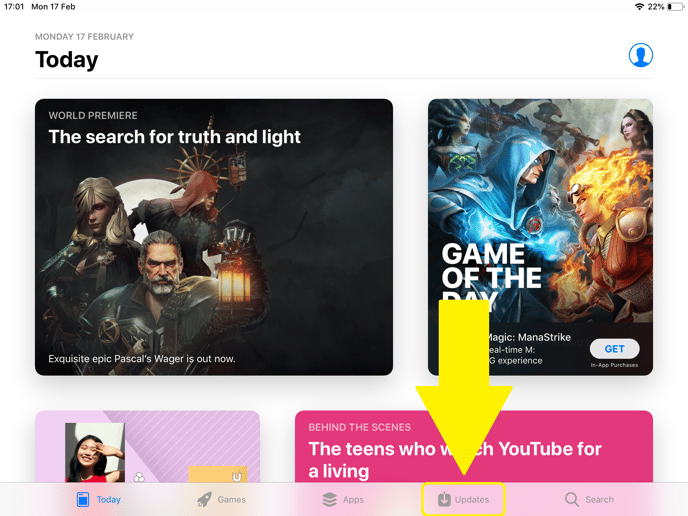Tap the Today tab icon
The height and width of the screenshot is (516, 688).
coord(83,499)
